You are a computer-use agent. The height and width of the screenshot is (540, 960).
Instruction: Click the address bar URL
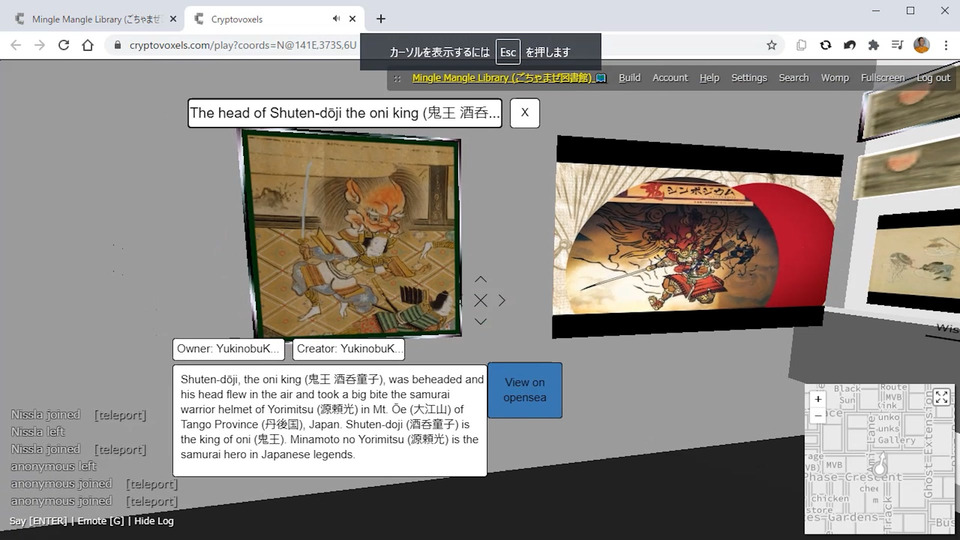242,45
